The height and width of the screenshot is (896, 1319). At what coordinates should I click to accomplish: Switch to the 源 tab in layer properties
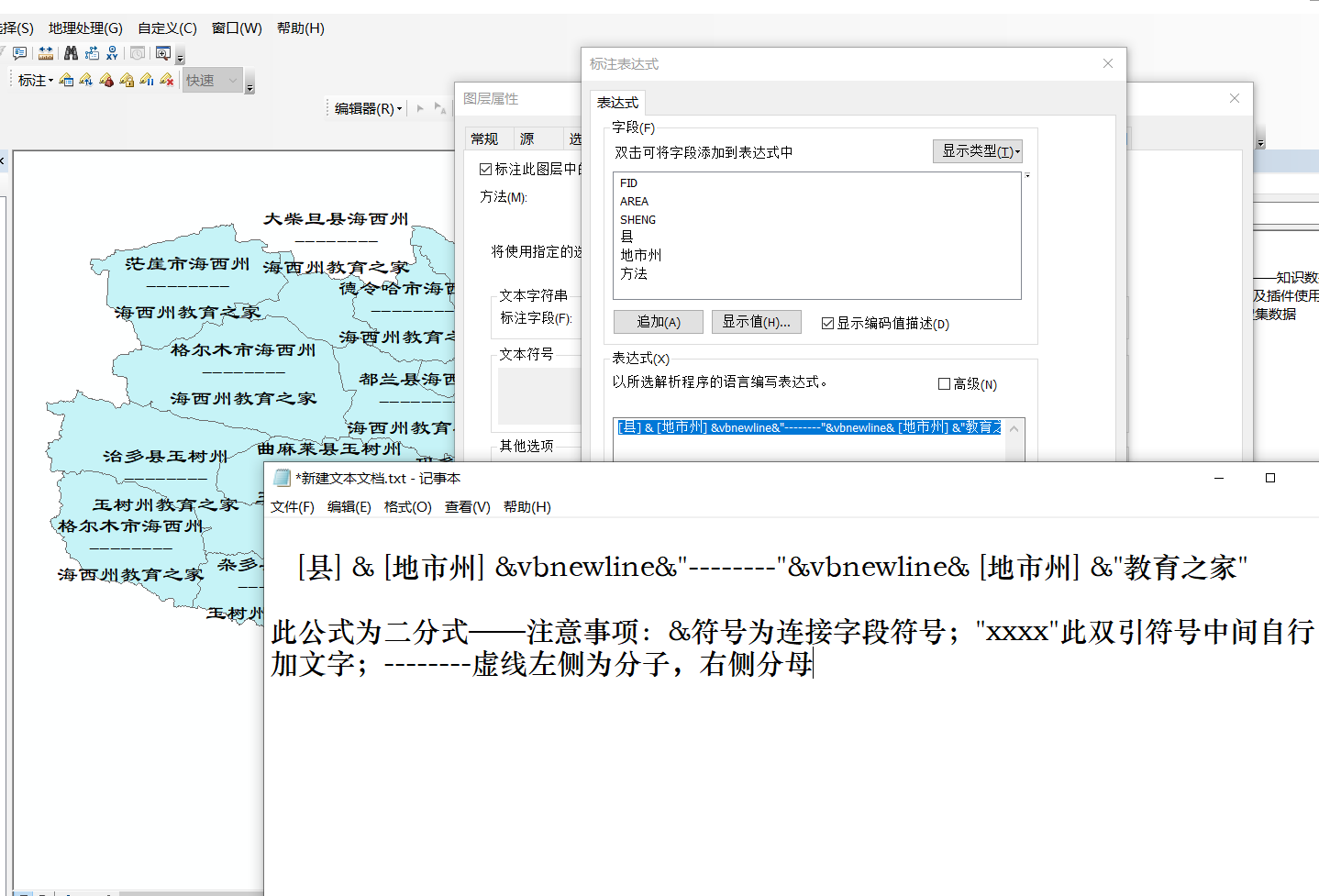point(527,138)
